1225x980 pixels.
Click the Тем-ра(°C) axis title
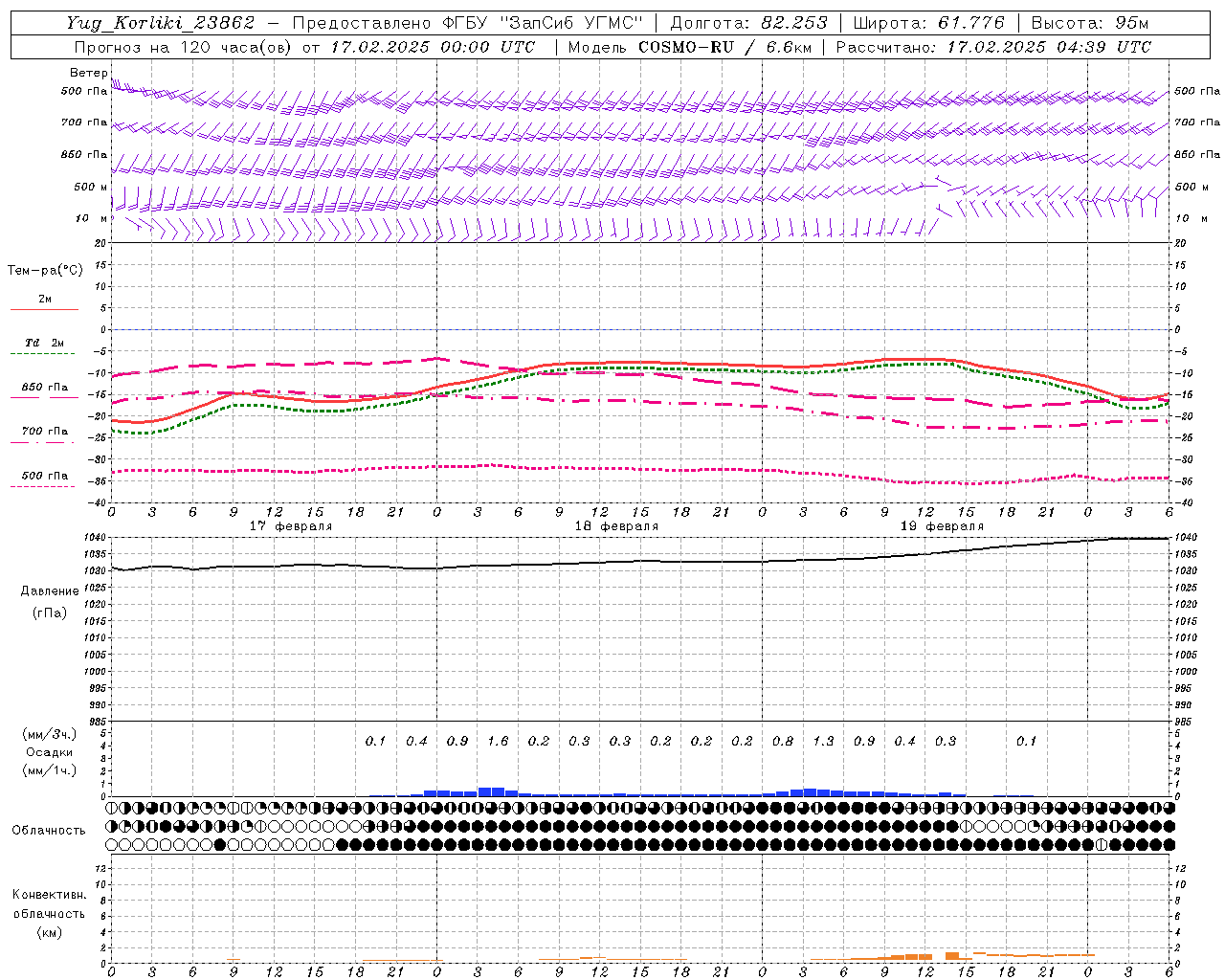click(x=45, y=271)
